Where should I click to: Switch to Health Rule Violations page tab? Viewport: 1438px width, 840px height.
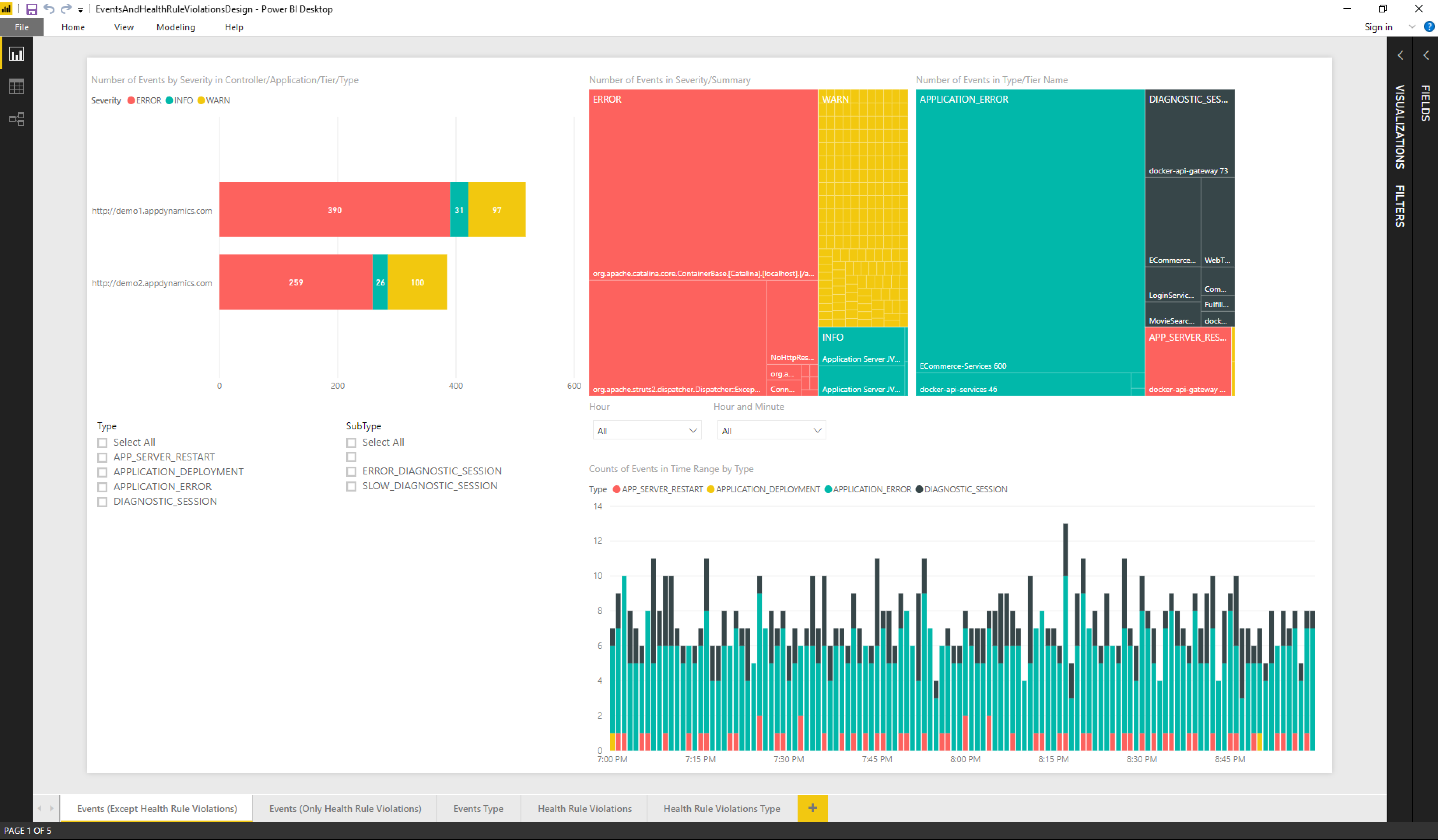[x=584, y=808]
